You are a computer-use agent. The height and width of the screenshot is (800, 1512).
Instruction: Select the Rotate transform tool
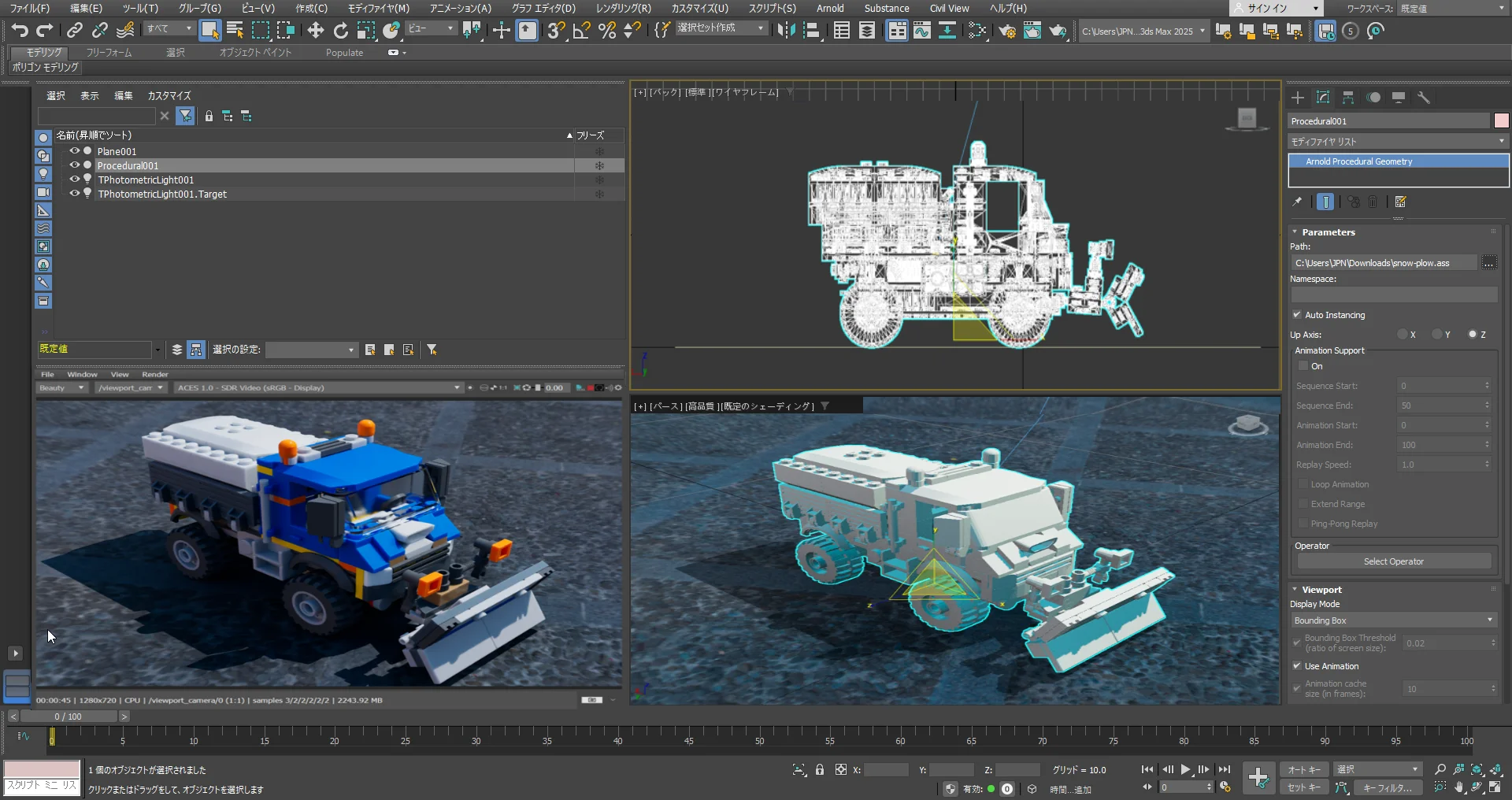tap(340, 31)
